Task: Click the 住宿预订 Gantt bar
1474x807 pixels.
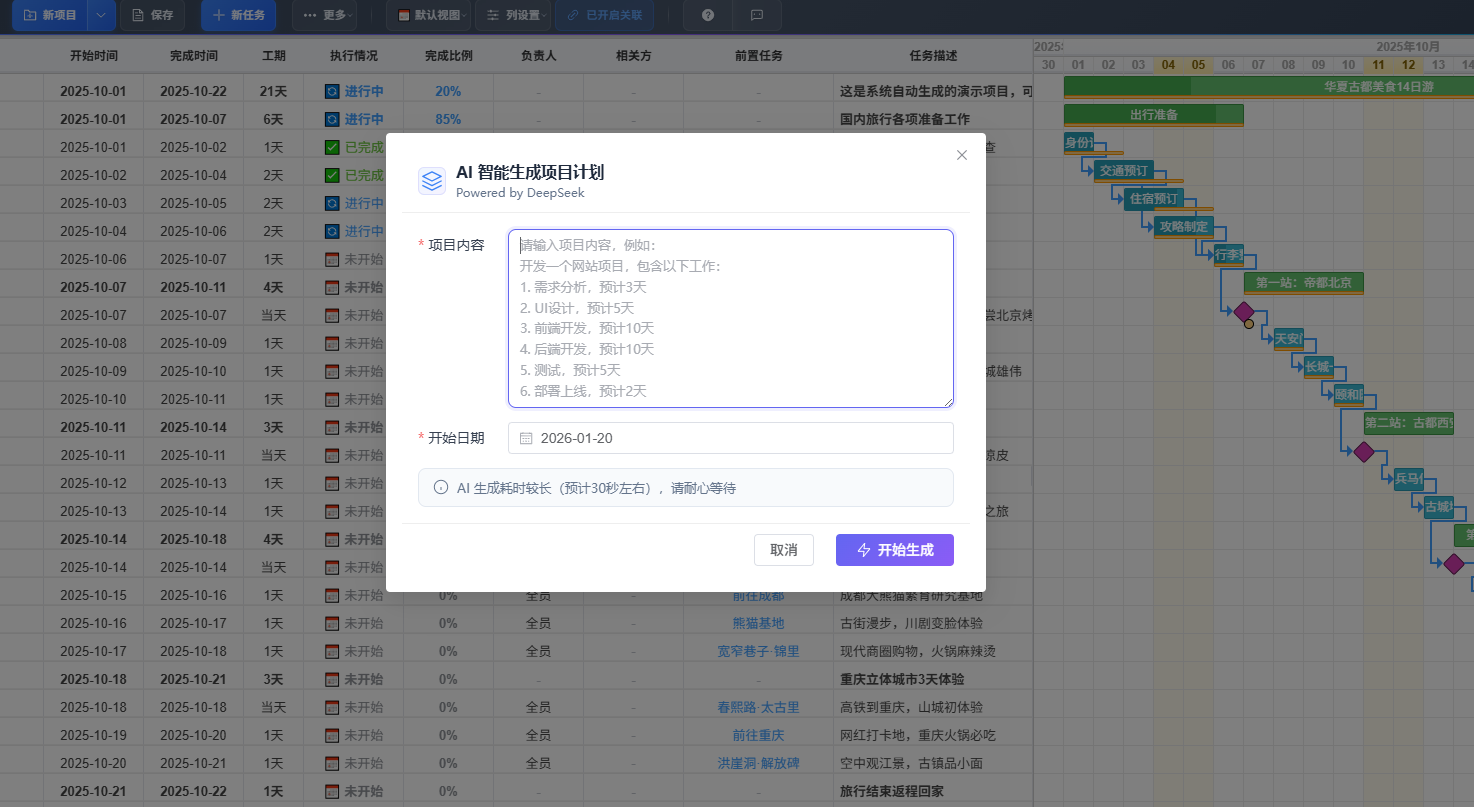Action: (1154, 198)
